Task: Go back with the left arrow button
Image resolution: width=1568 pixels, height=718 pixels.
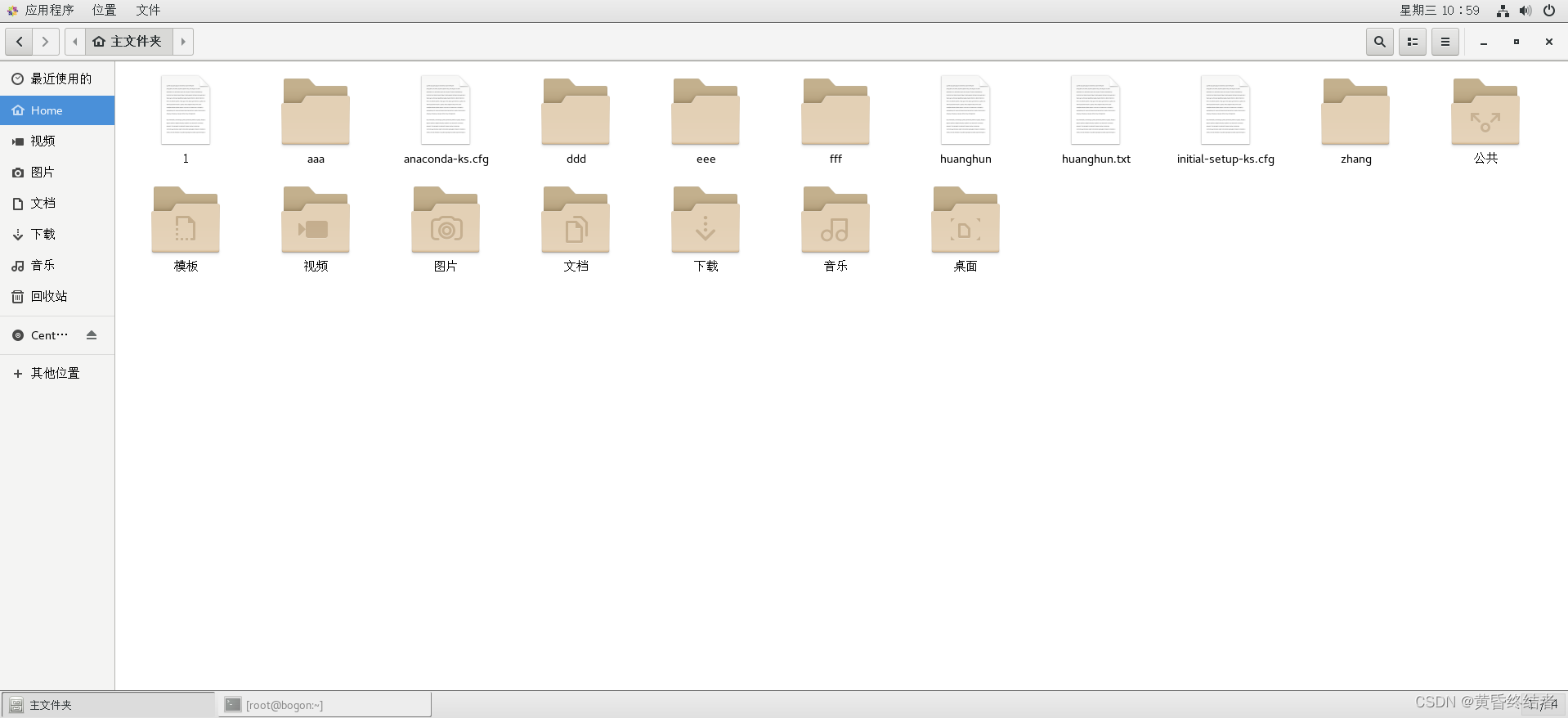Action: tap(19, 42)
